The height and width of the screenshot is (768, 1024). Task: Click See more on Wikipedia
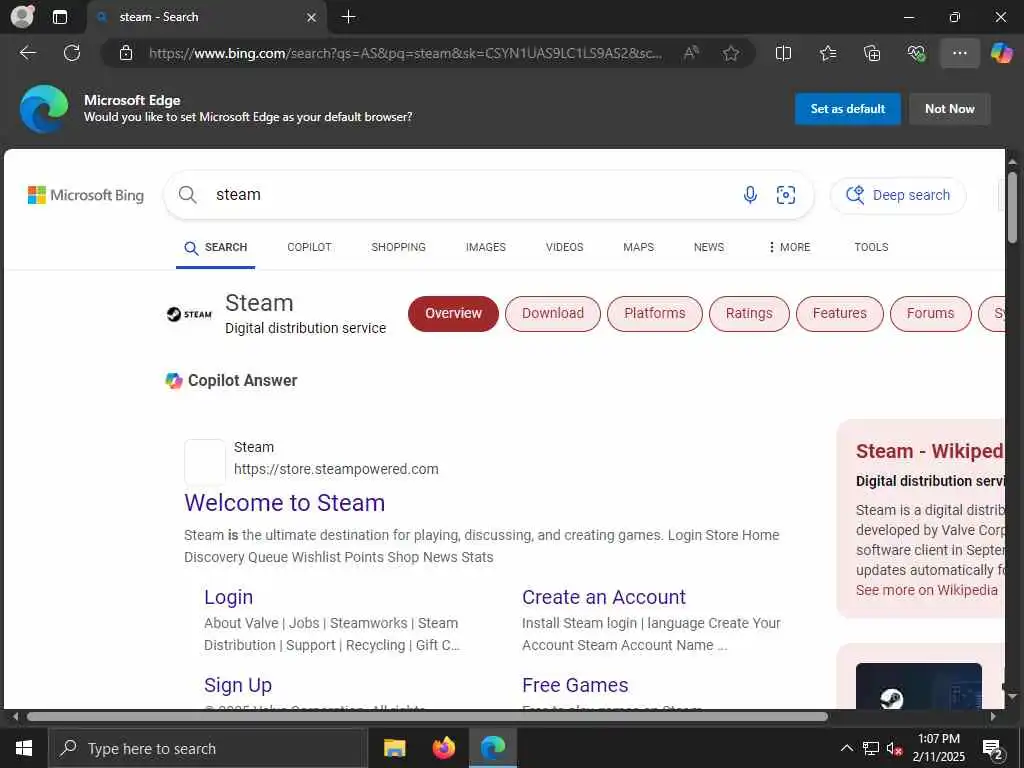[x=927, y=590]
